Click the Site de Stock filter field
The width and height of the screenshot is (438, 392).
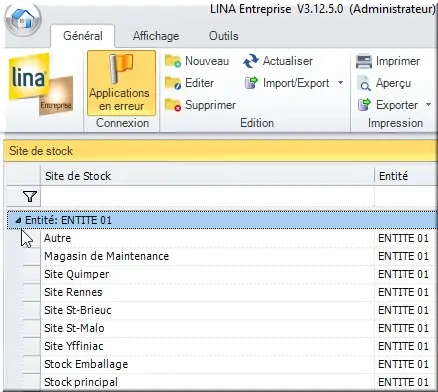207,196
